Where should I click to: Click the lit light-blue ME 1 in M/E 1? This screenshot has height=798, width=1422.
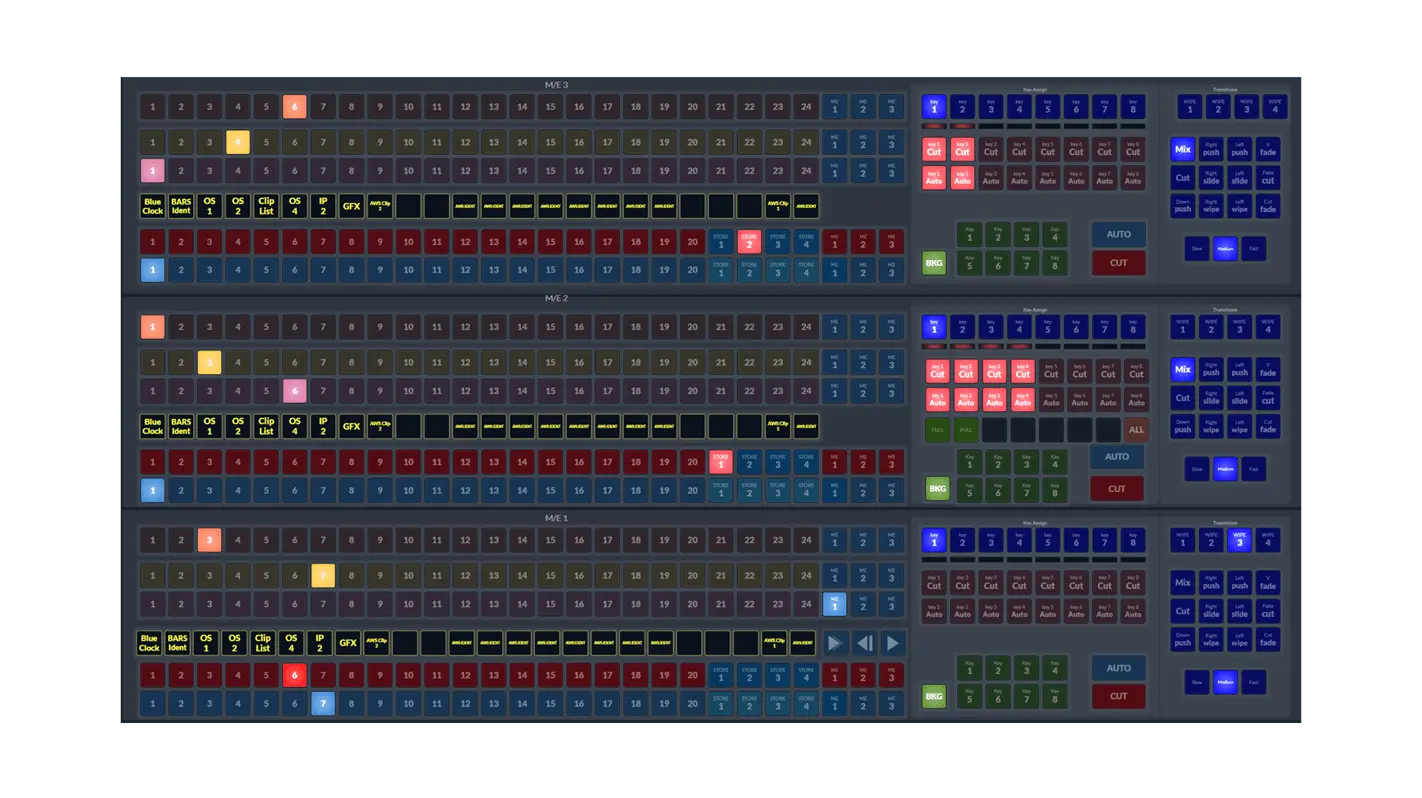pyautogui.click(x=835, y=604)
